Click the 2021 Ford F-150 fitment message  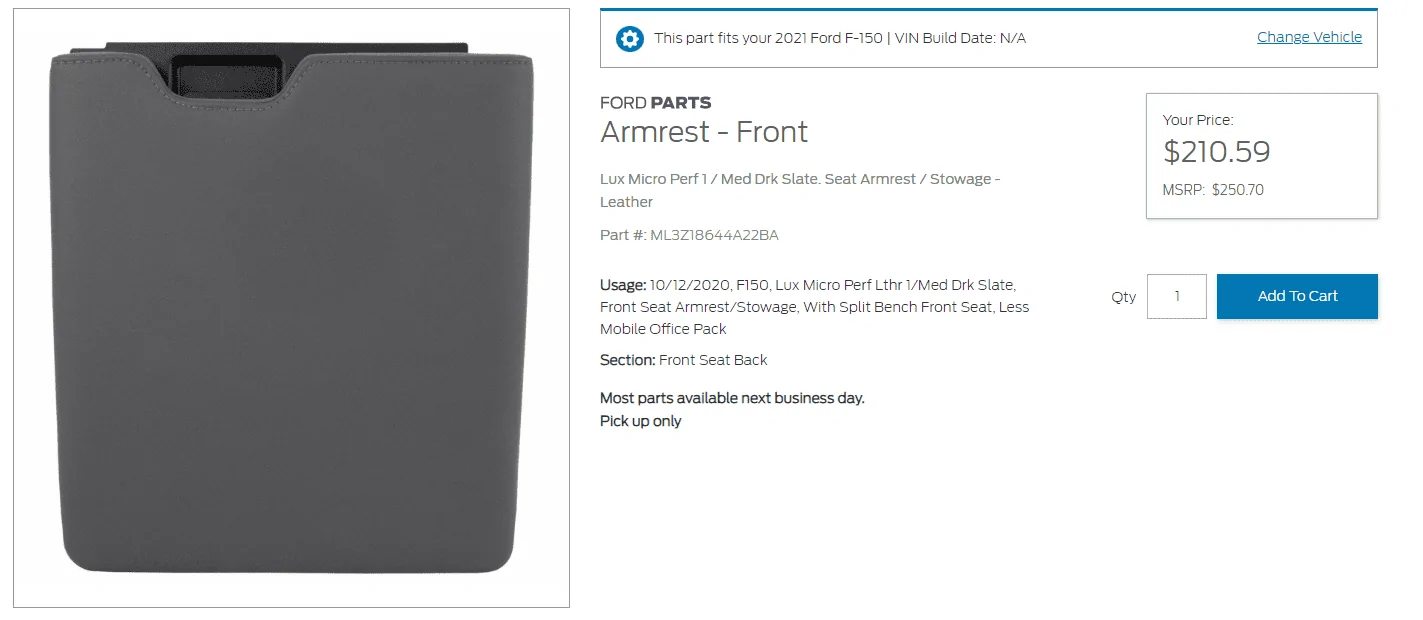pos(839,38)
